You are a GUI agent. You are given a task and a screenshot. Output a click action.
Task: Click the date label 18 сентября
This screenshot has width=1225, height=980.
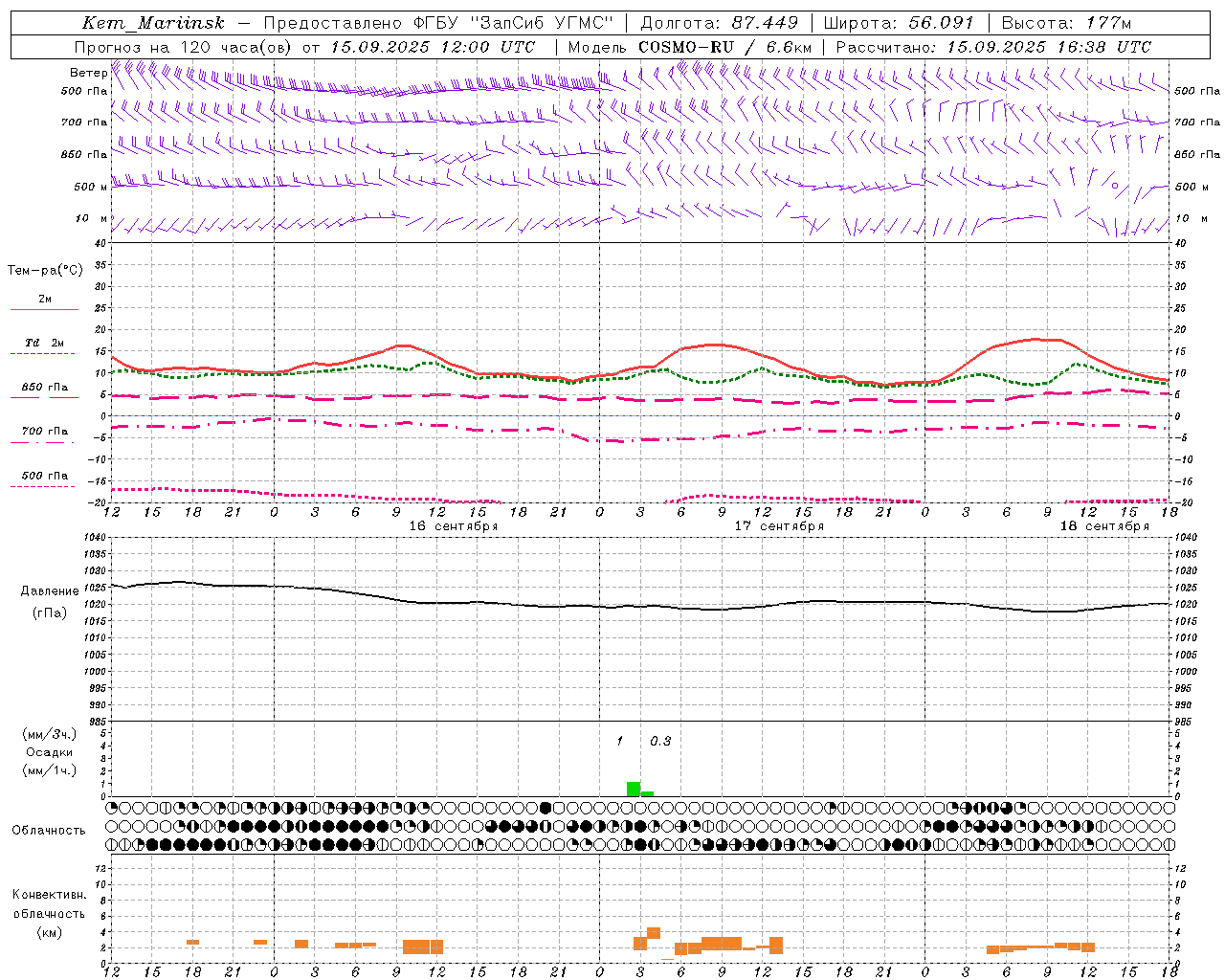pyautogui.click(x=1104, y=526)
